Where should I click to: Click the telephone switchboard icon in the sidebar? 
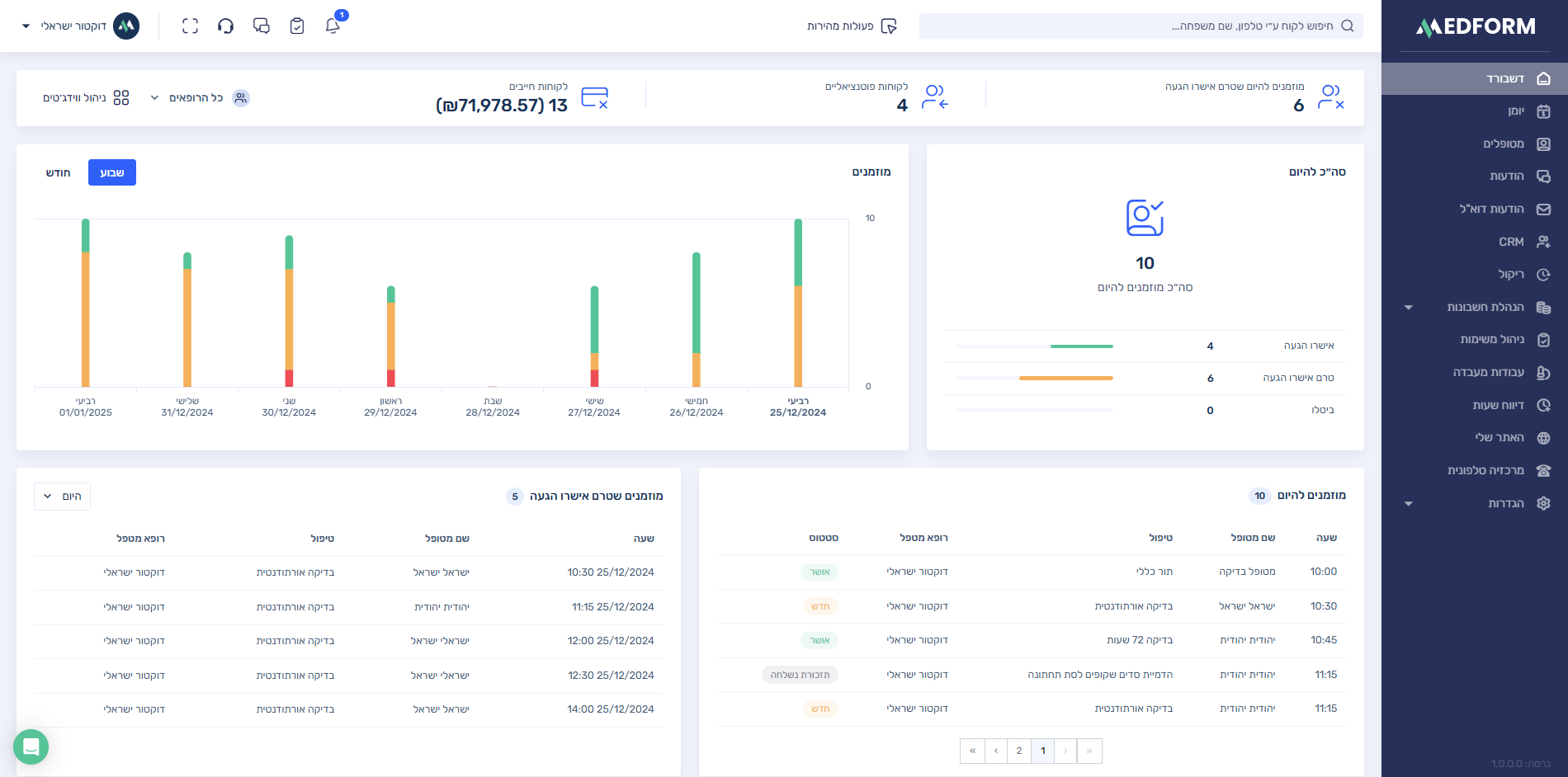pos(1544,470)
